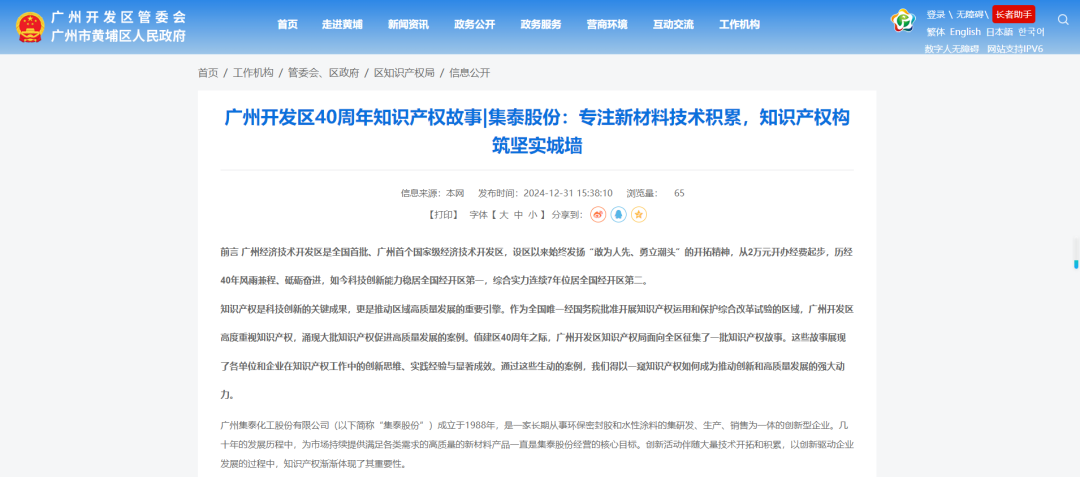Click the blue article headline

537,131
